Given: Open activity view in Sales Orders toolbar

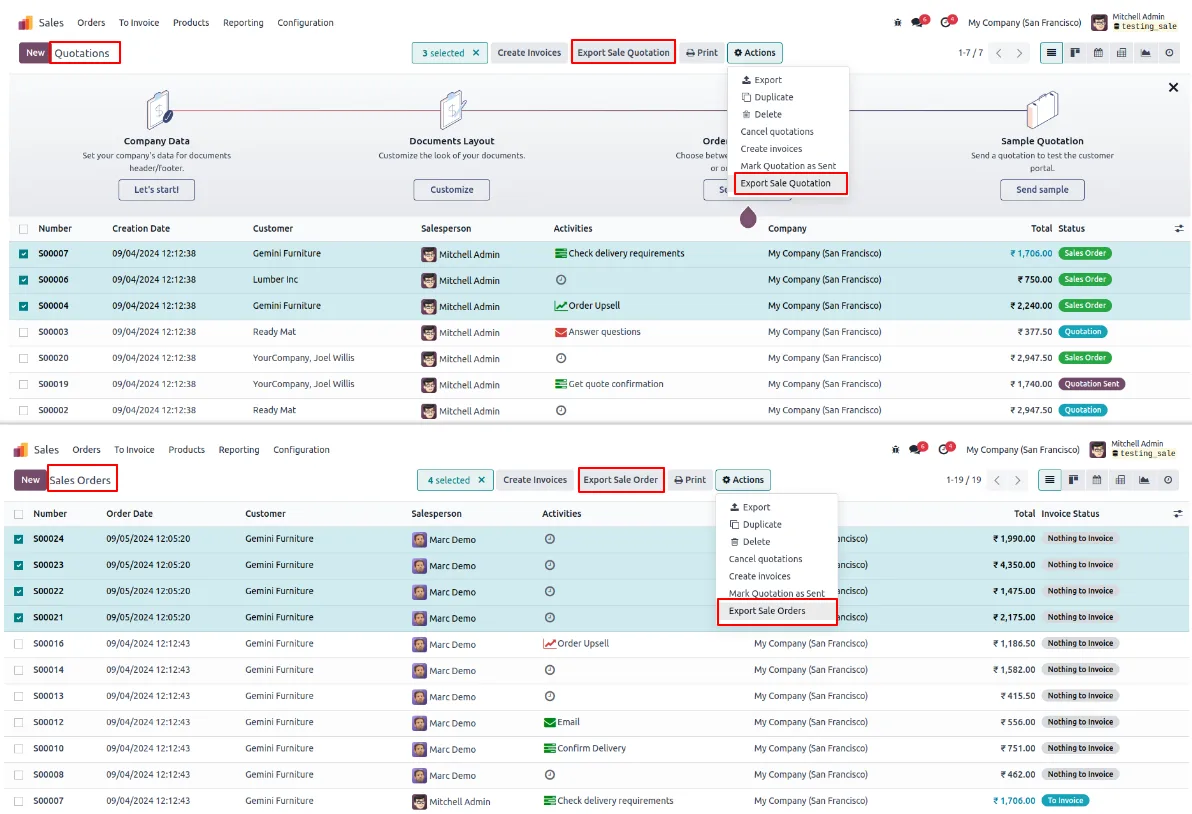Looking at the screenshot, I should 1168,480.
